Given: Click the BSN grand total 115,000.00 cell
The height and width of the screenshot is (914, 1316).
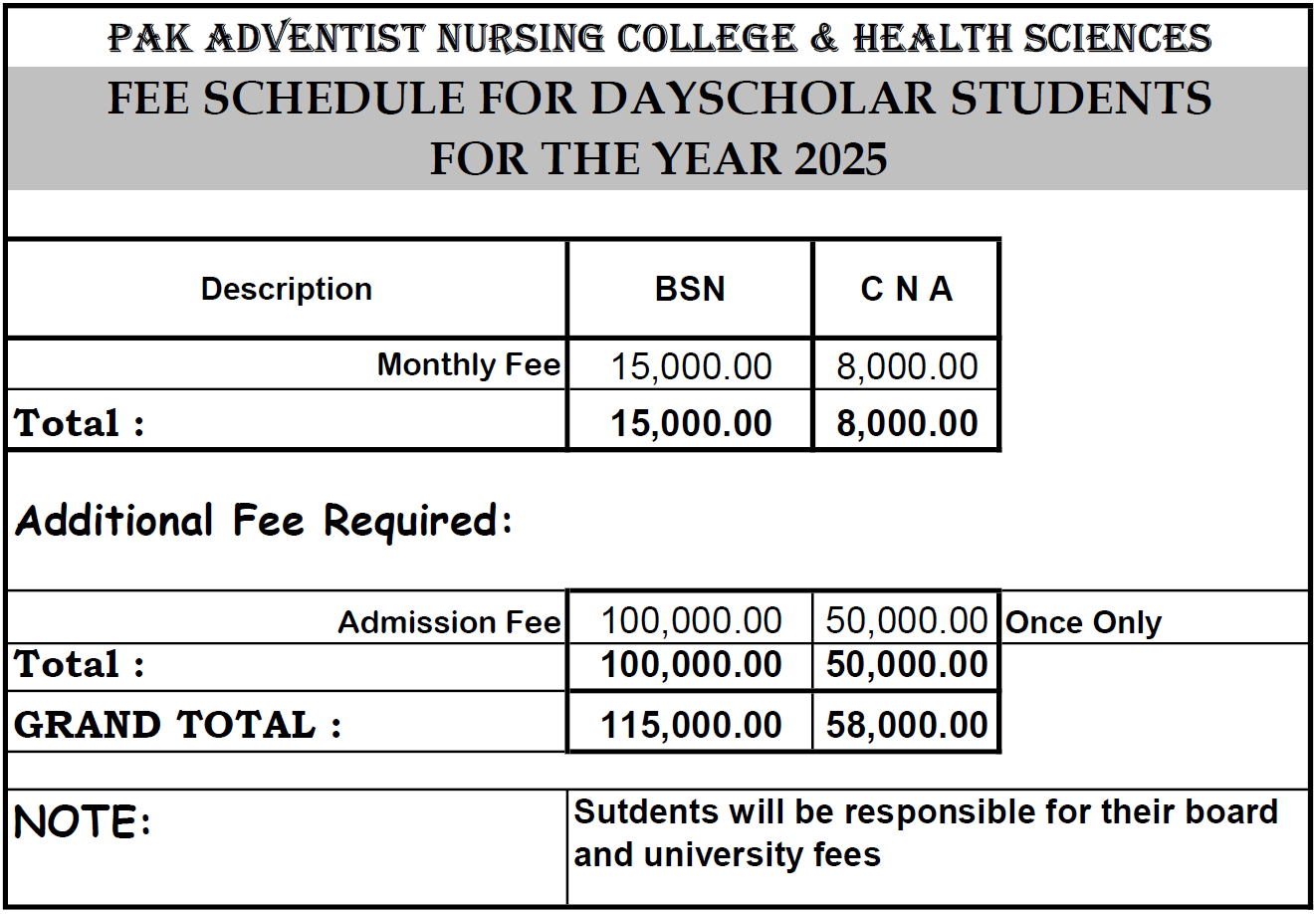Looking at the screenshot, I should coord(690,724).
